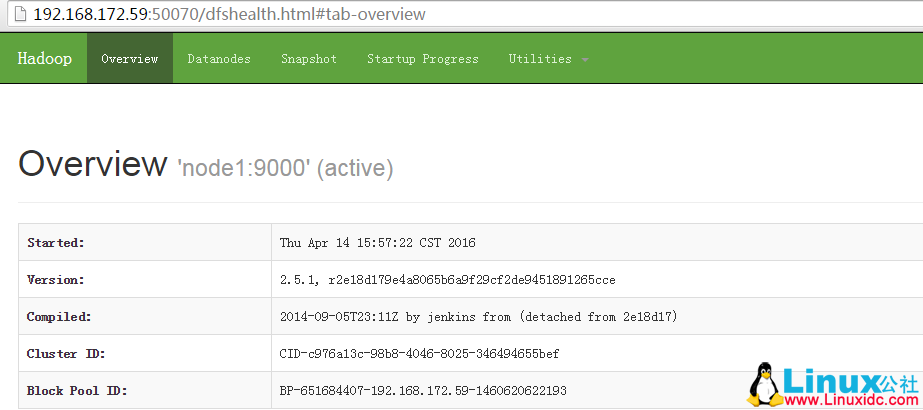Open the Utilities menu
923x410 pixels.
[x=548, y=59]
